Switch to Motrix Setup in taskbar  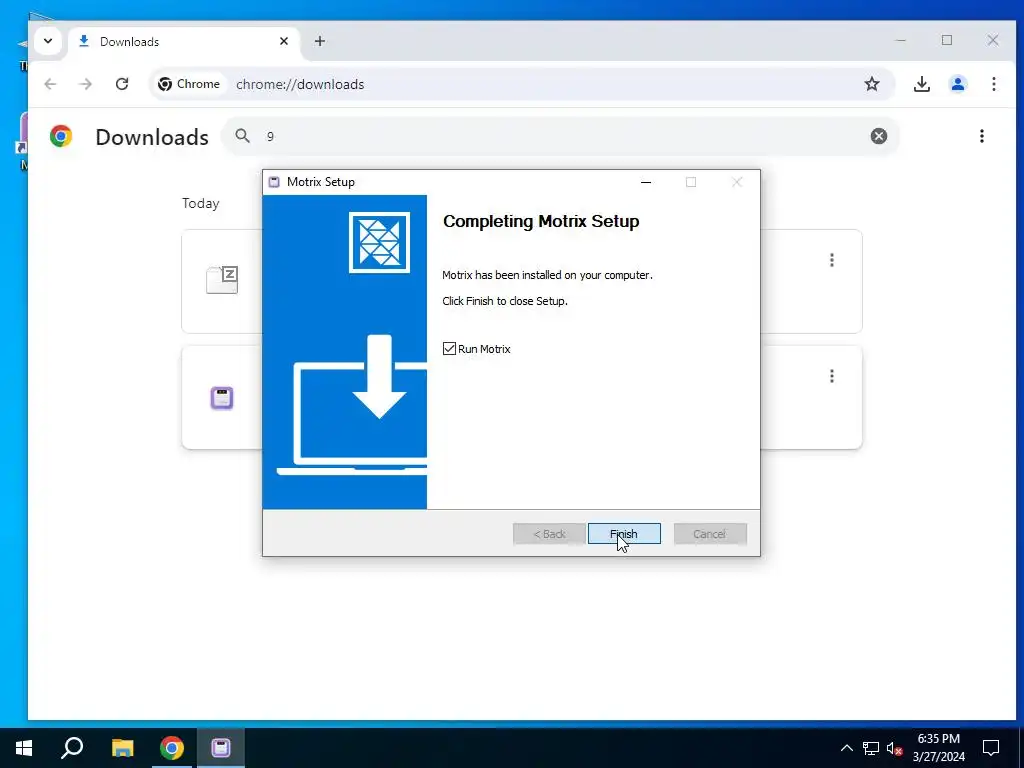coord(221,748)
